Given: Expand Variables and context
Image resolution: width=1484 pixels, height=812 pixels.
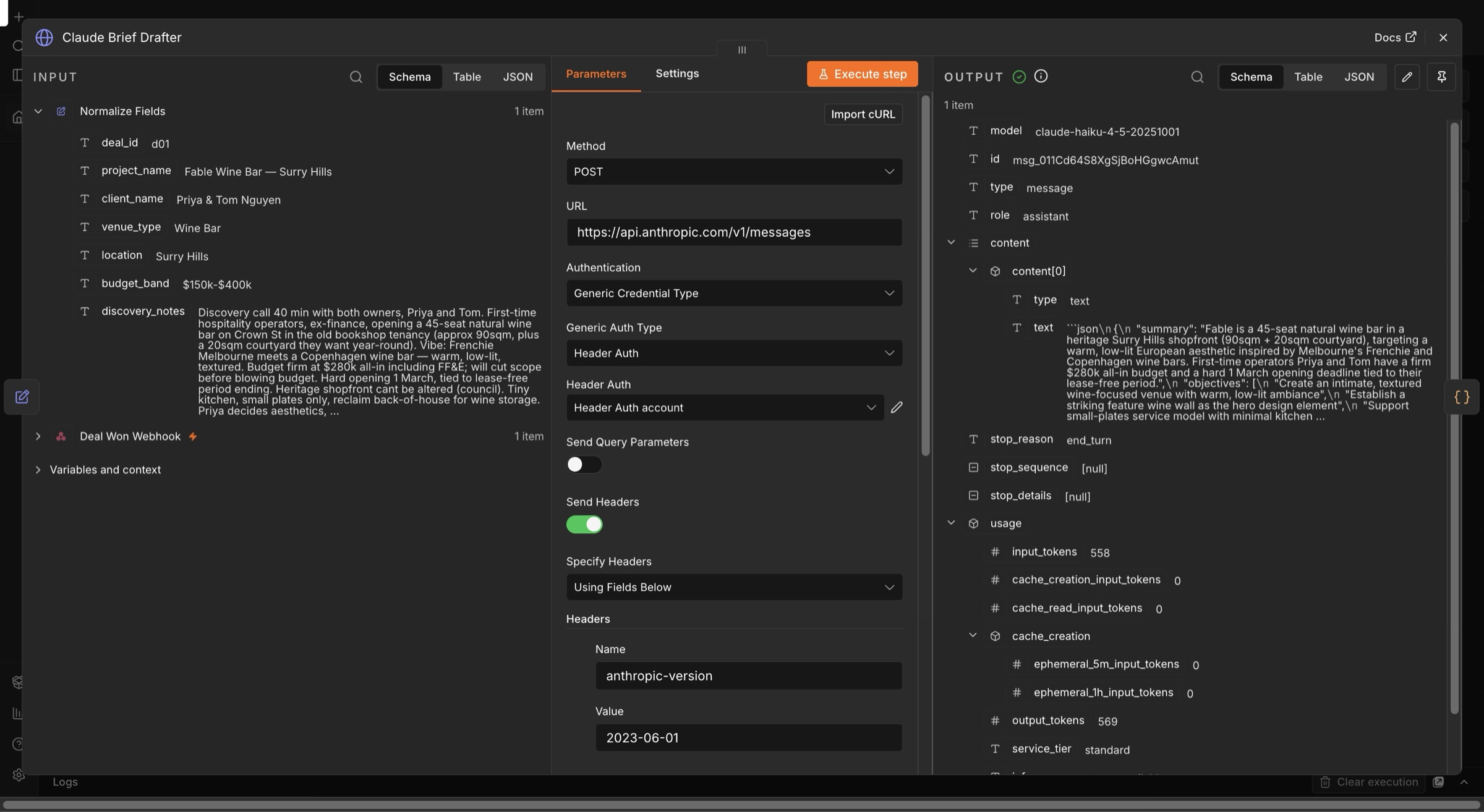Looking at the screenshot, I should tap(38, 470).
